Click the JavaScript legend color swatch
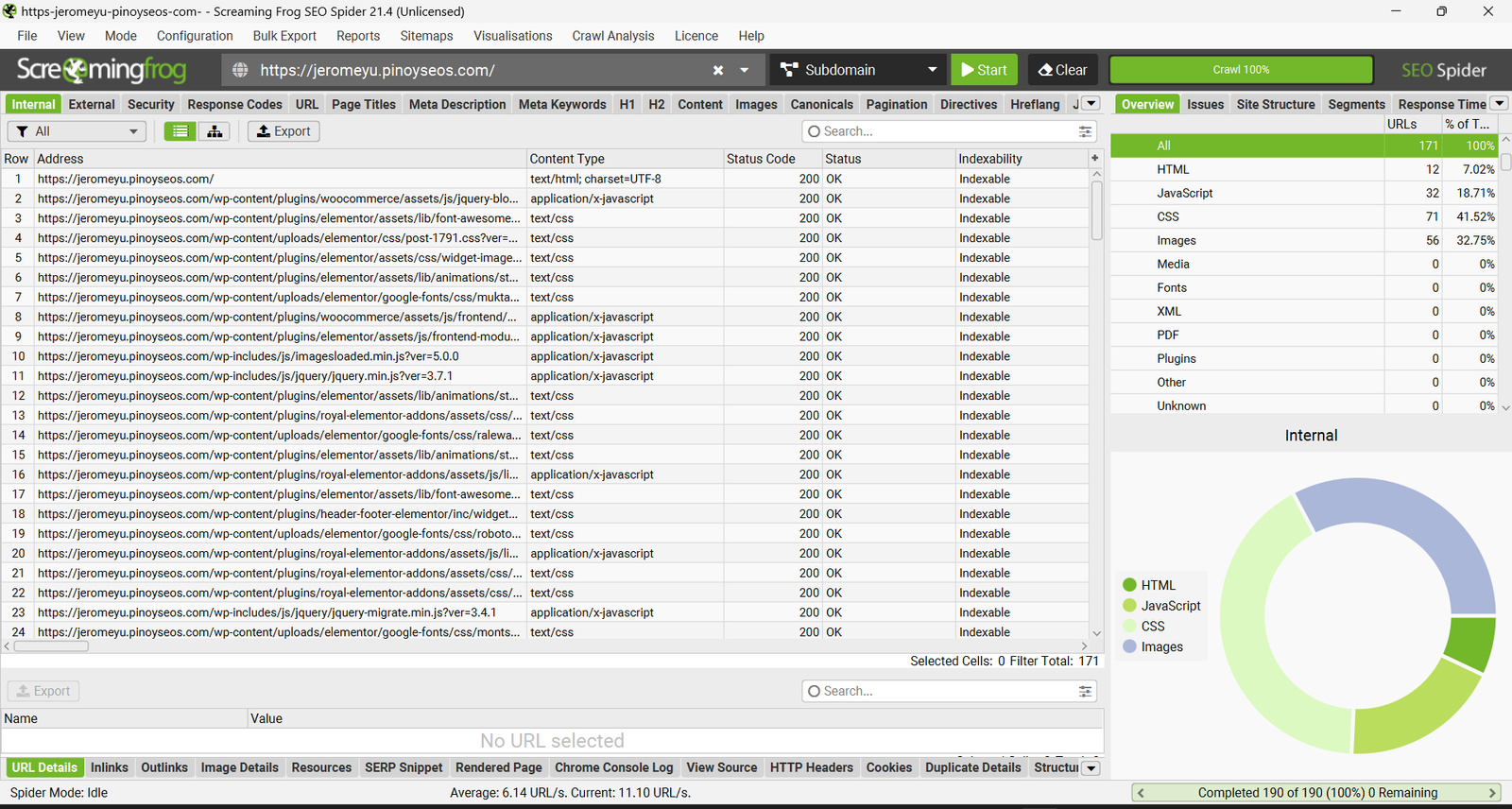 tap(1129, 606)
